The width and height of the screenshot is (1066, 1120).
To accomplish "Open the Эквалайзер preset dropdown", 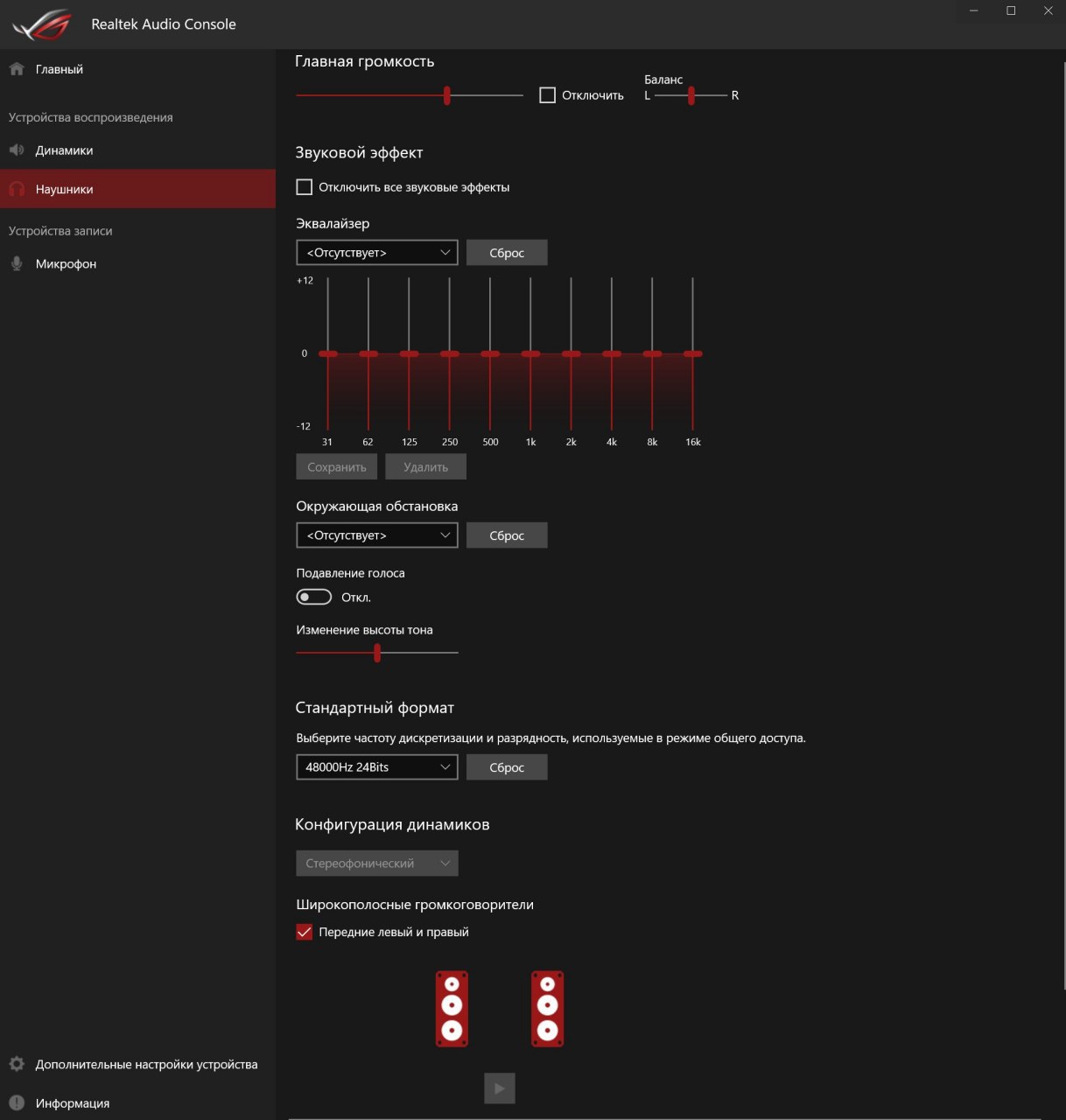I will pos(377,253).
